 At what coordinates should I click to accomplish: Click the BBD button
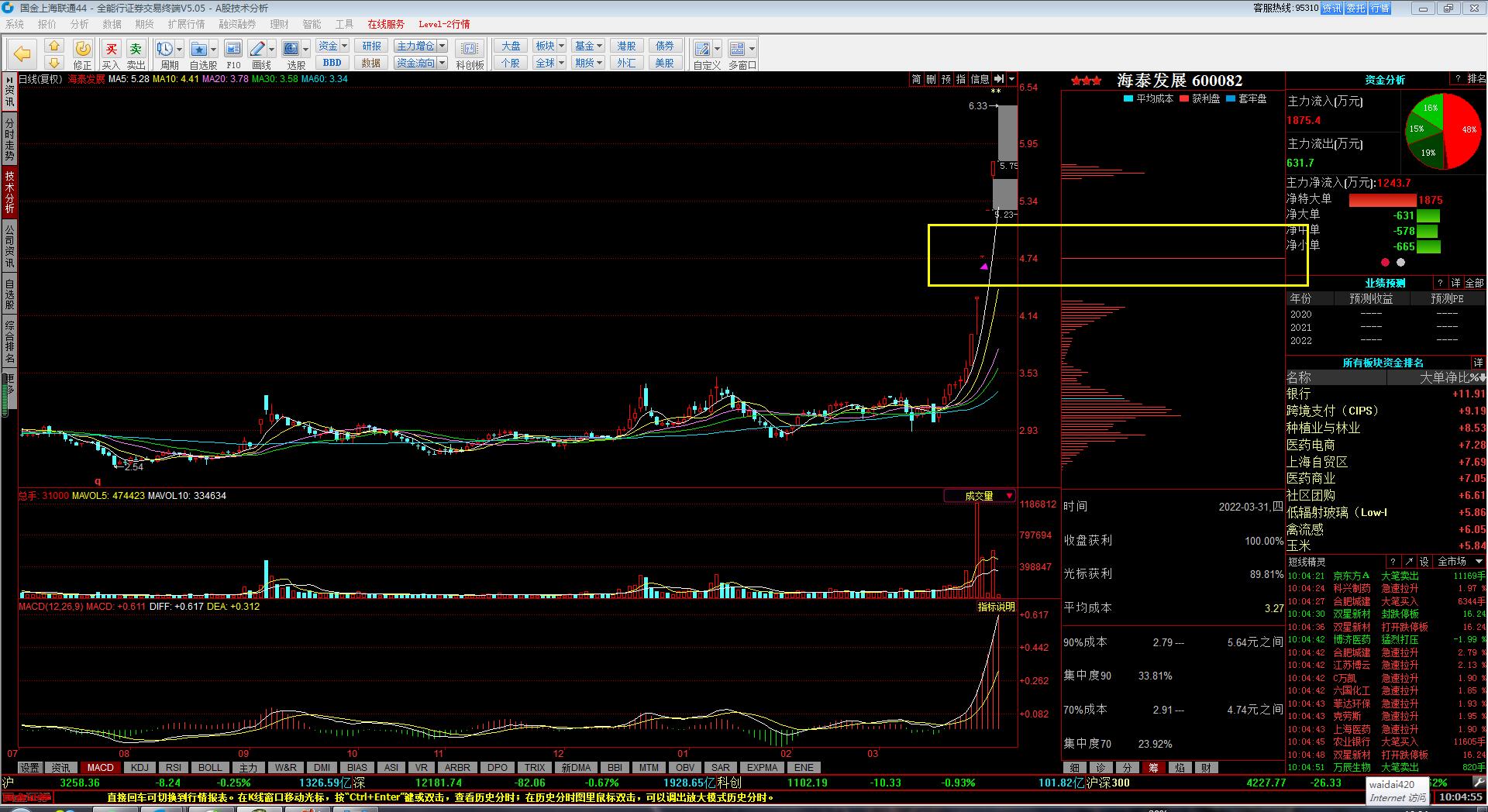(332, 63)
